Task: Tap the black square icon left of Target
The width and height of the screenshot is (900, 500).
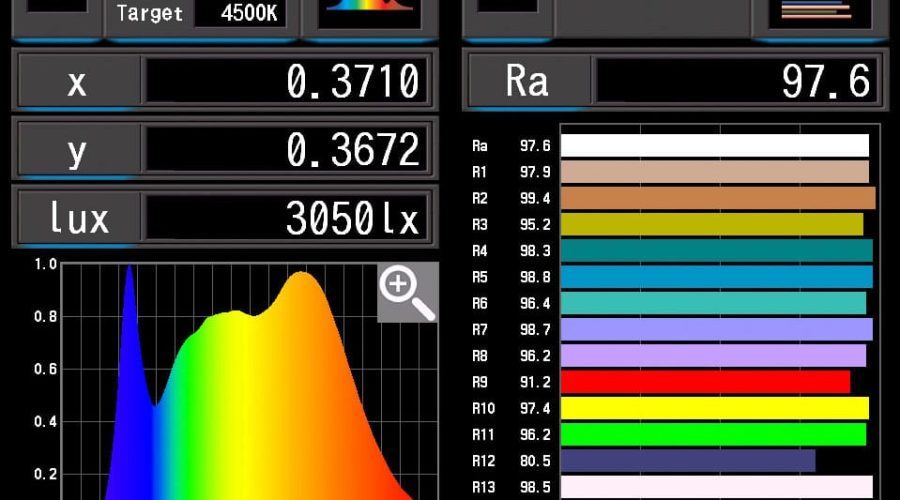Action: [x=56, y=10]
